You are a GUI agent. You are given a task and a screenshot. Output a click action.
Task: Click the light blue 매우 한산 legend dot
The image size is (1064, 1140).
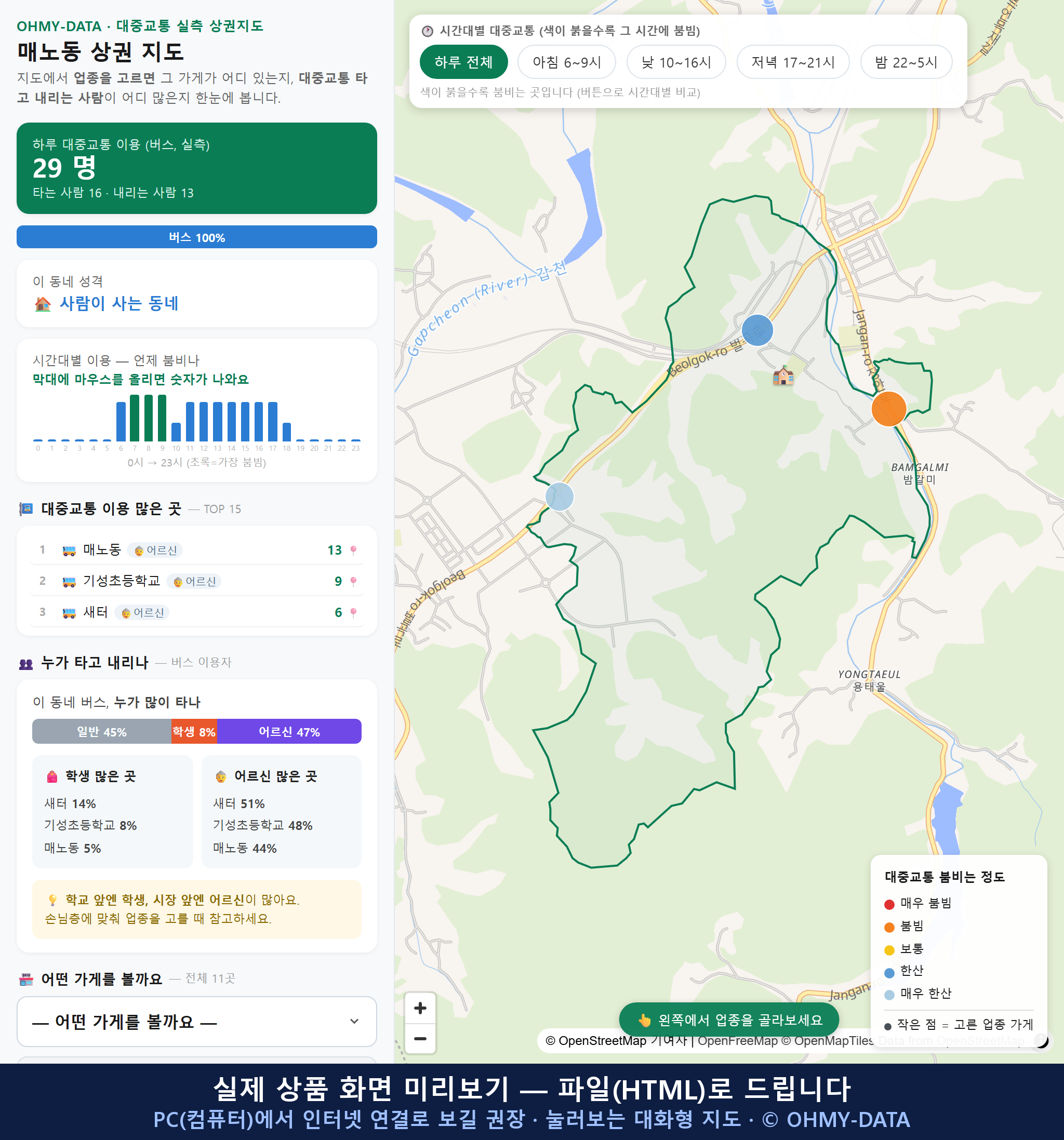click(889, 995)
